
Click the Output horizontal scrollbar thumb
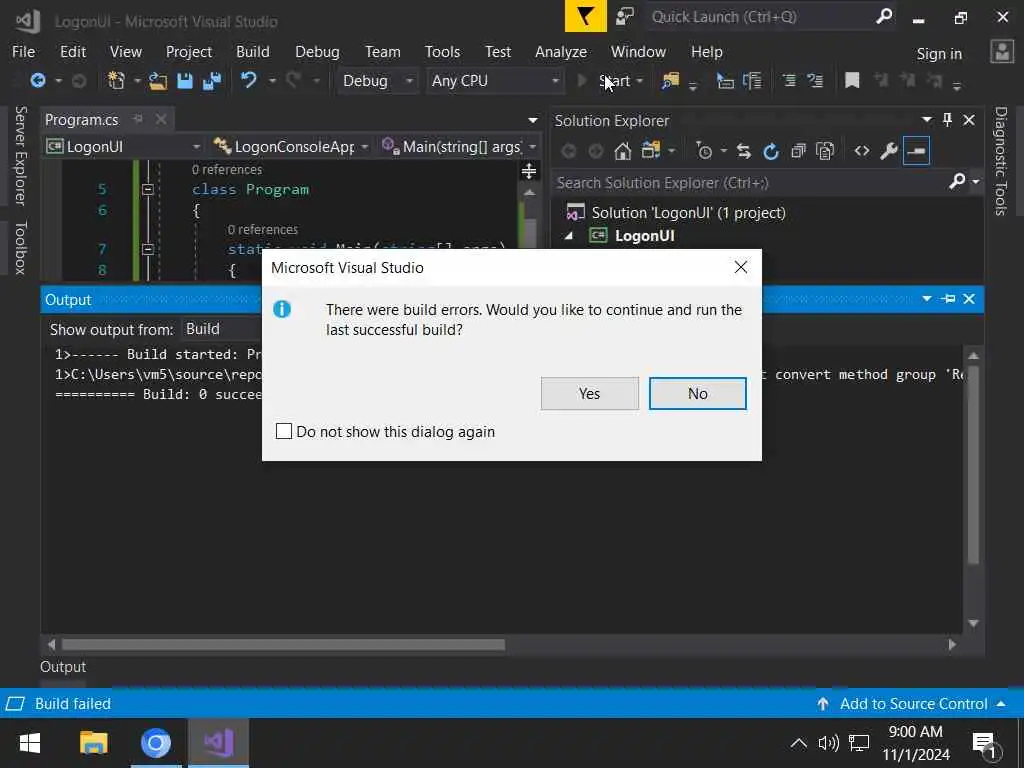283,645
